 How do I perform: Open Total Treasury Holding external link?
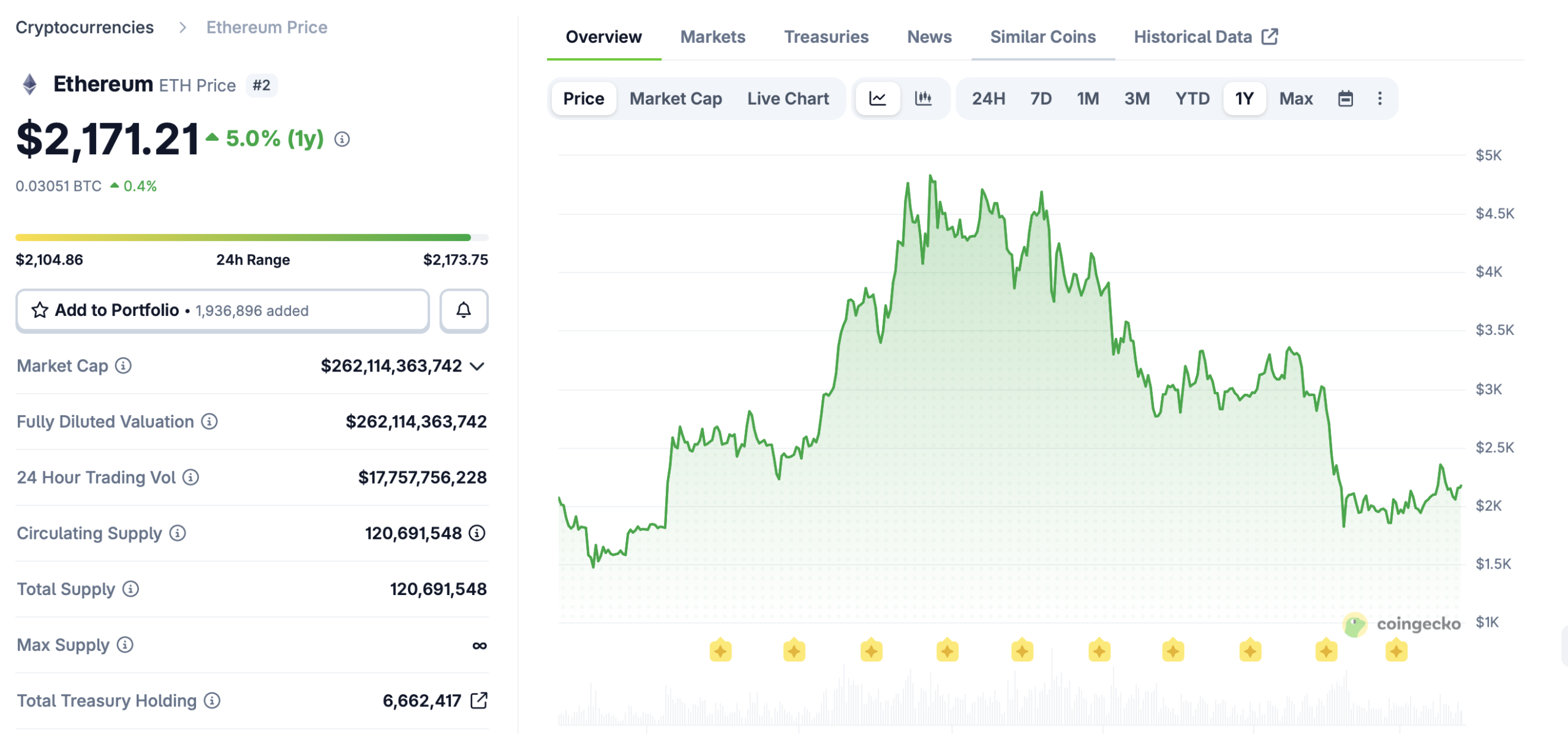[x=480, y=700]
